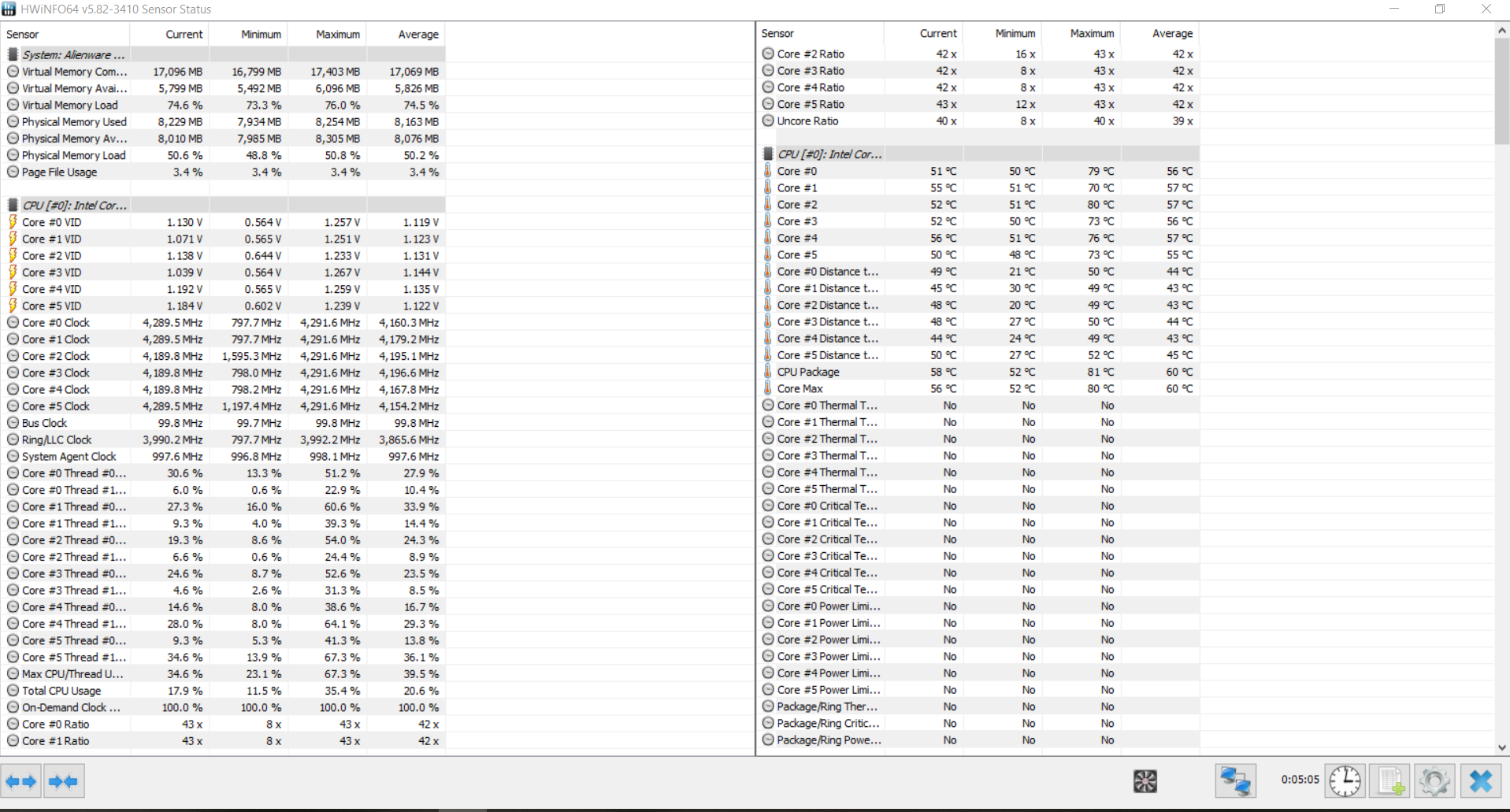Start logging with the sheet icon
Viewport: 1510px width, 812px height.
point(1389,781)
